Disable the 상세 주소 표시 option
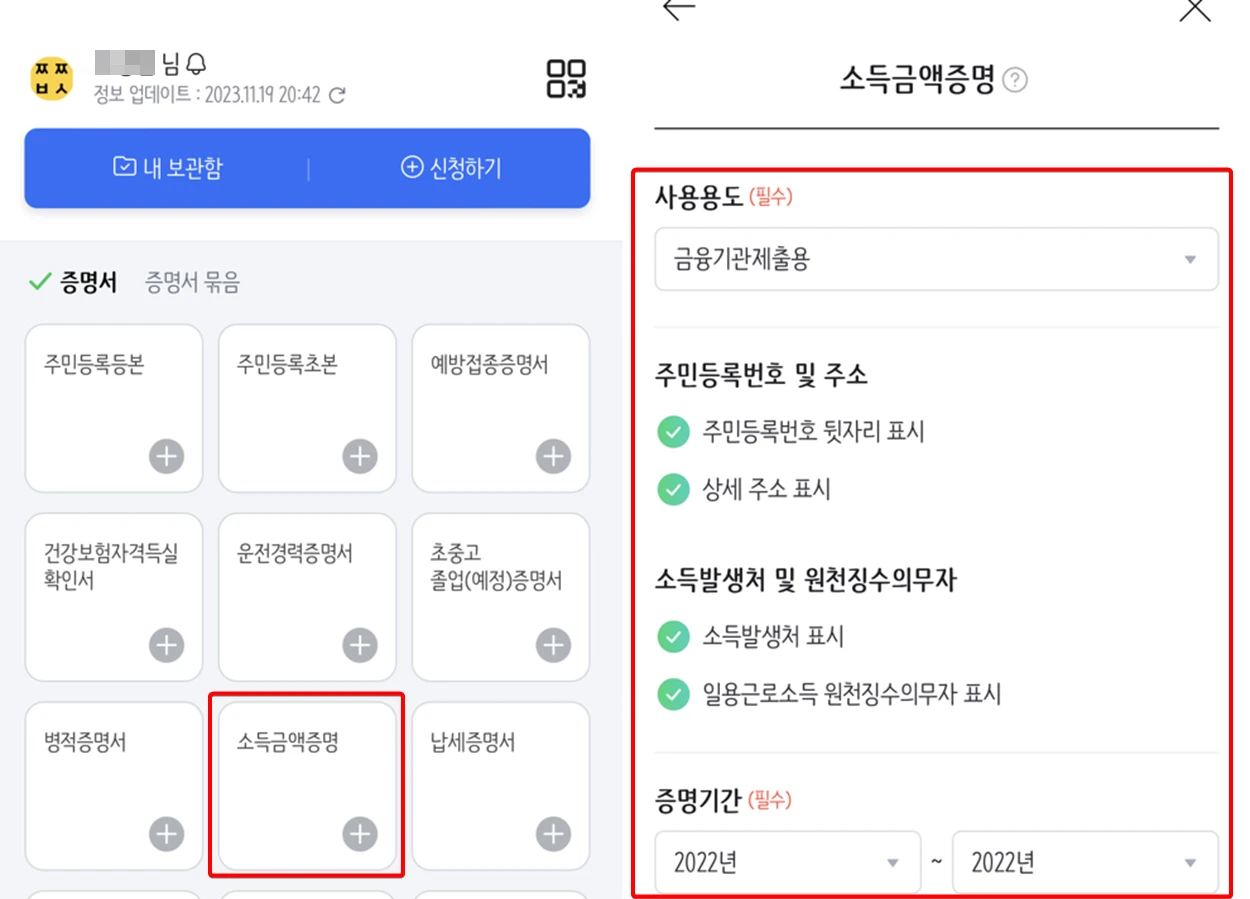Image resolution: width=1250 pixels, height=899 pixels. (673, 489)
